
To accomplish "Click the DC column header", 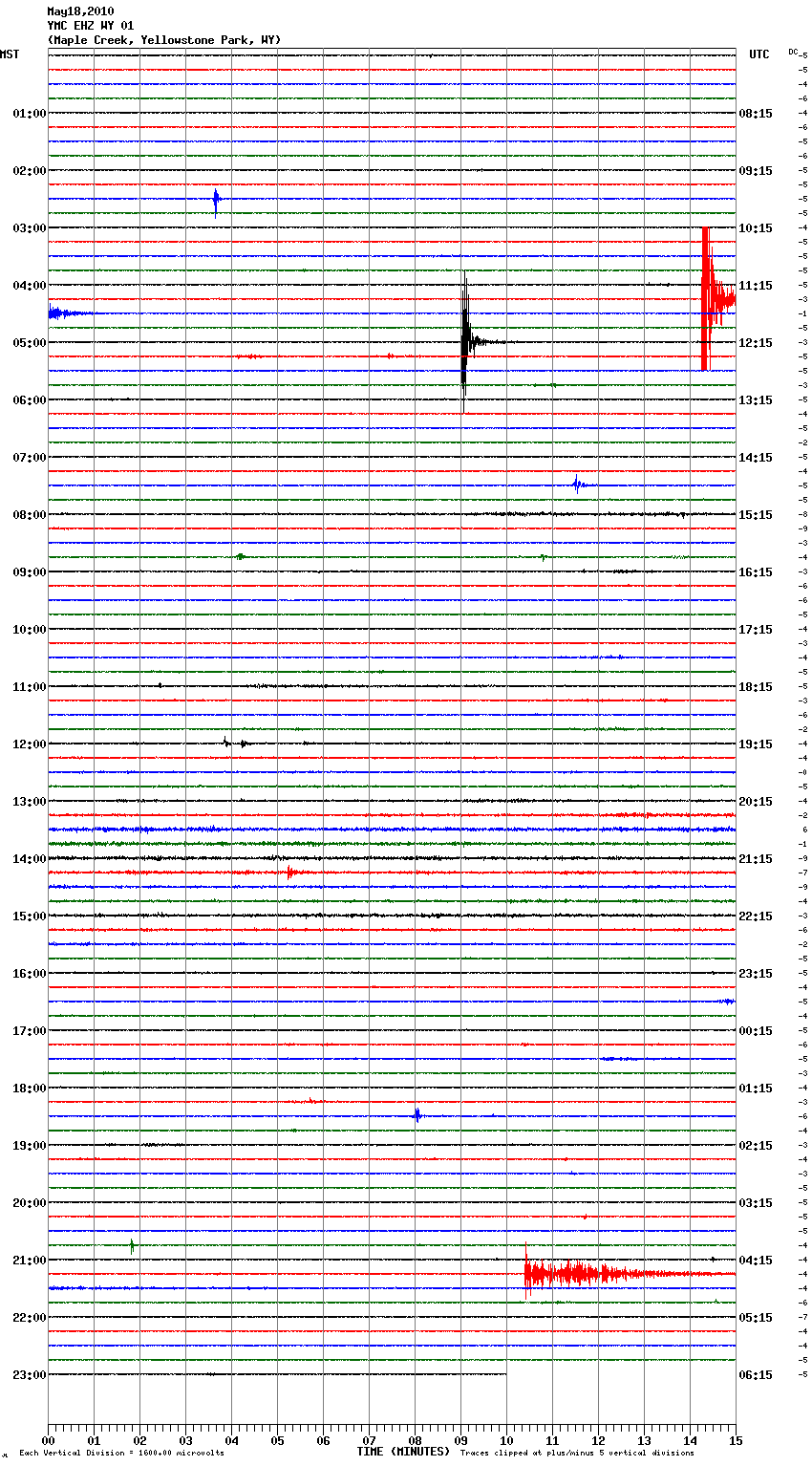I will click(793, 52).
